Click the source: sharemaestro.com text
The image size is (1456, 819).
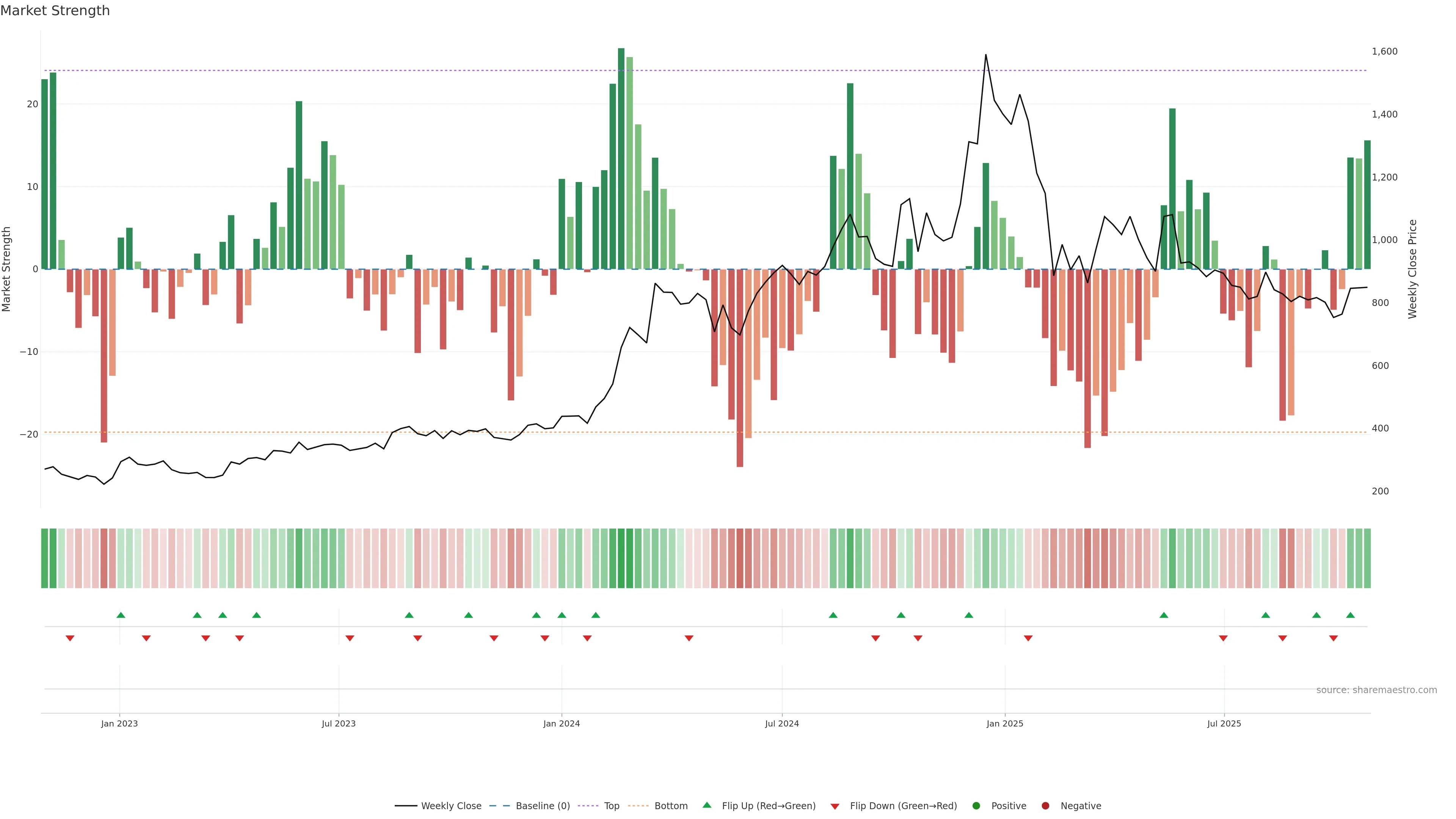click(1376, 690)
